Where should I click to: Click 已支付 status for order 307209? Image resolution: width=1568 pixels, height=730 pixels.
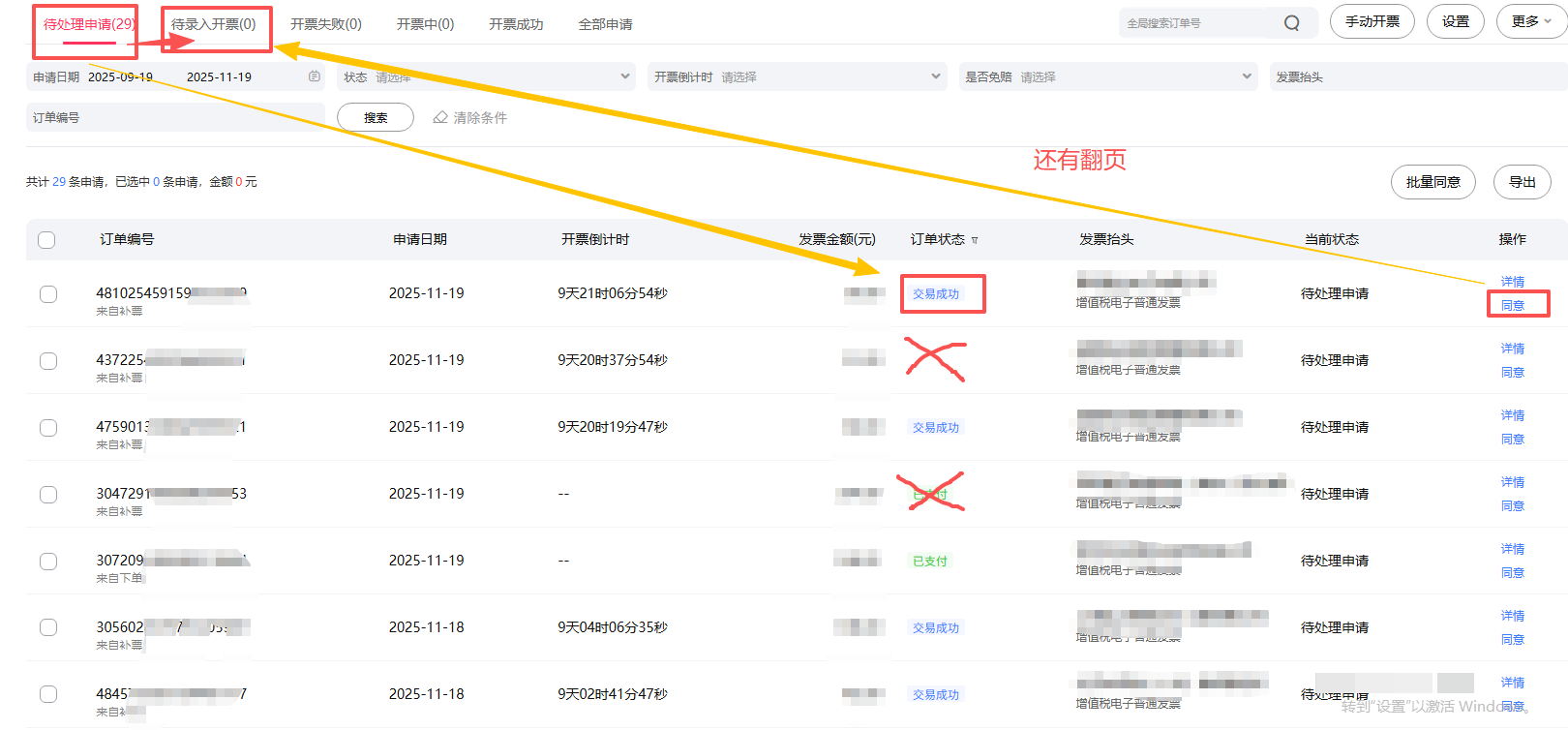[930, 561]
